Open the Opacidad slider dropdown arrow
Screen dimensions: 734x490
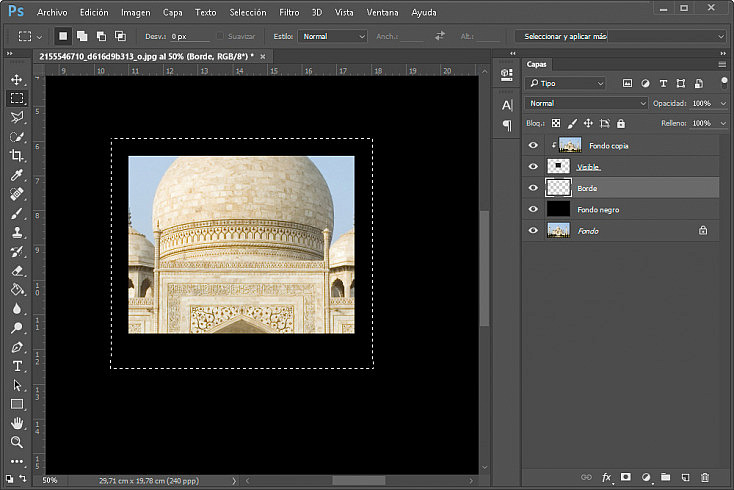[x=723, y=103]
